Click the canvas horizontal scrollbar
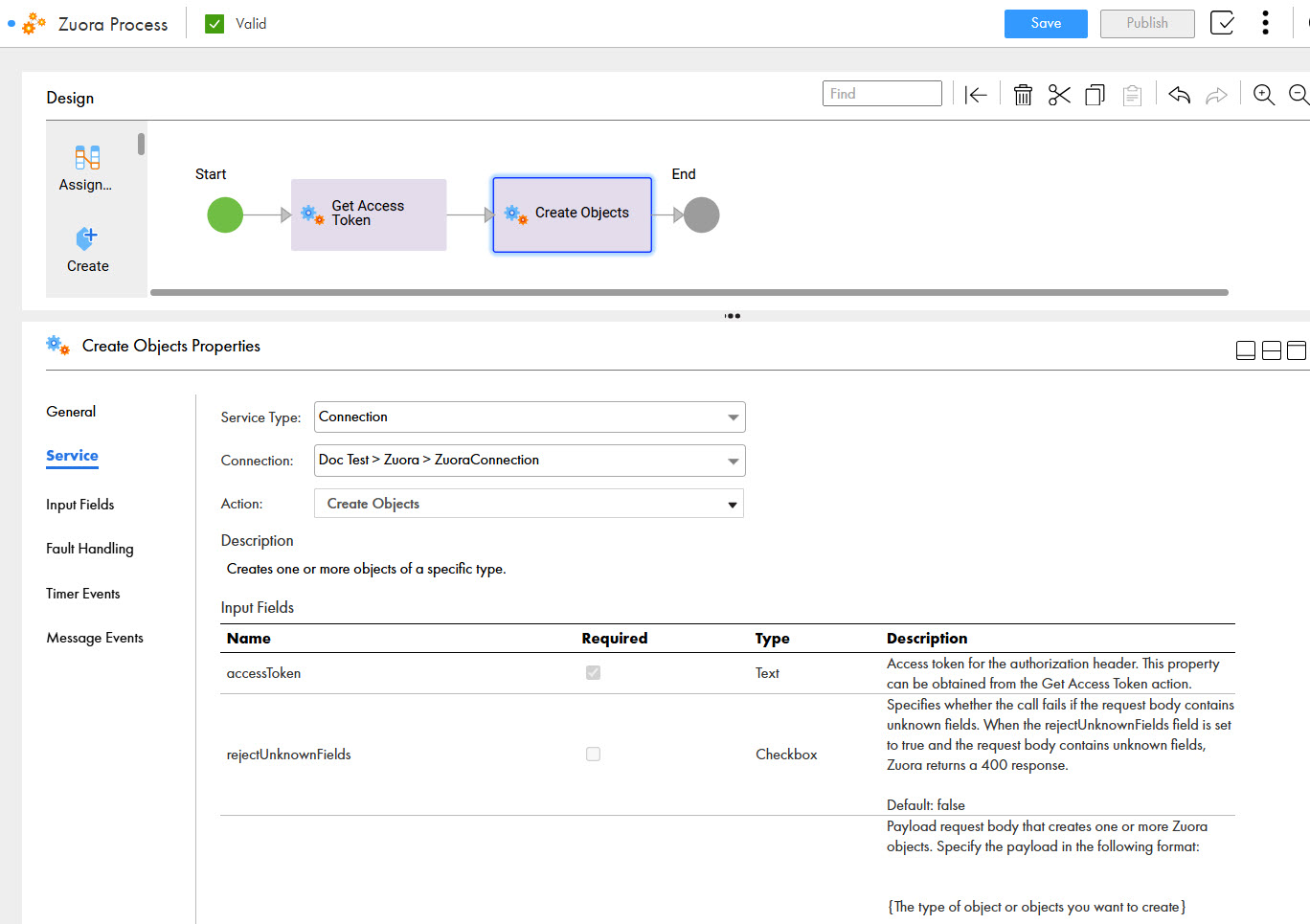Screen dimensions: 1310x924 pyautogui.click(x=689, y=292)
